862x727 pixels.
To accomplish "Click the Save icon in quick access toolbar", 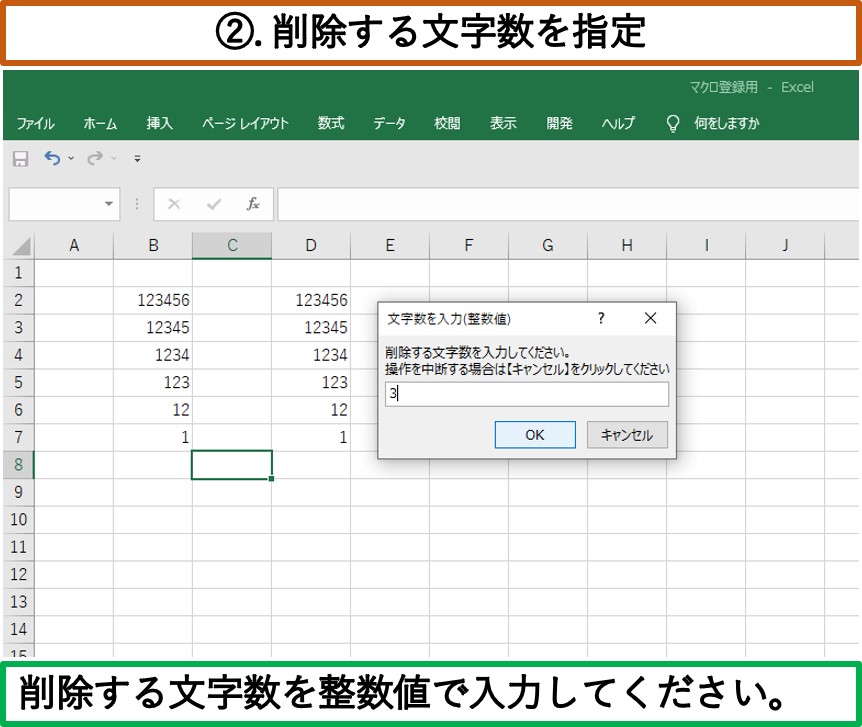I will pos(20,159).
